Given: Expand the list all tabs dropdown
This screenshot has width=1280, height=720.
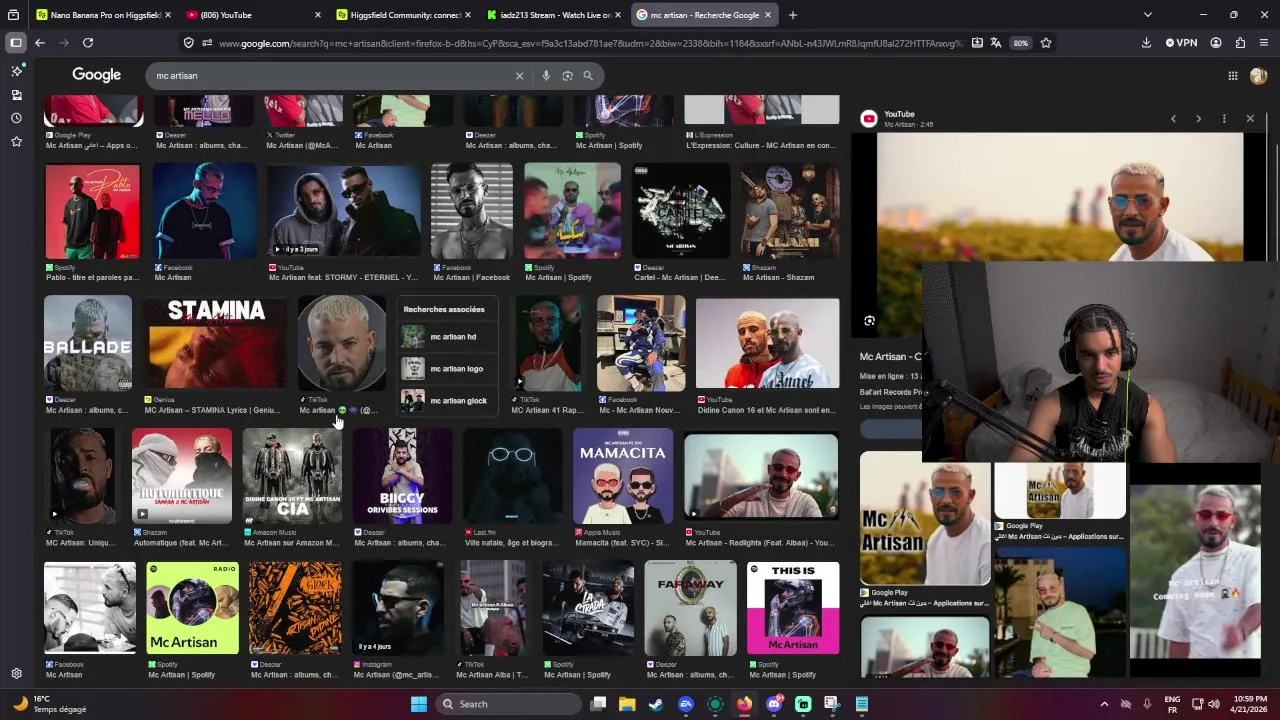Looking at the screenshot, I should pos(1147,15).
